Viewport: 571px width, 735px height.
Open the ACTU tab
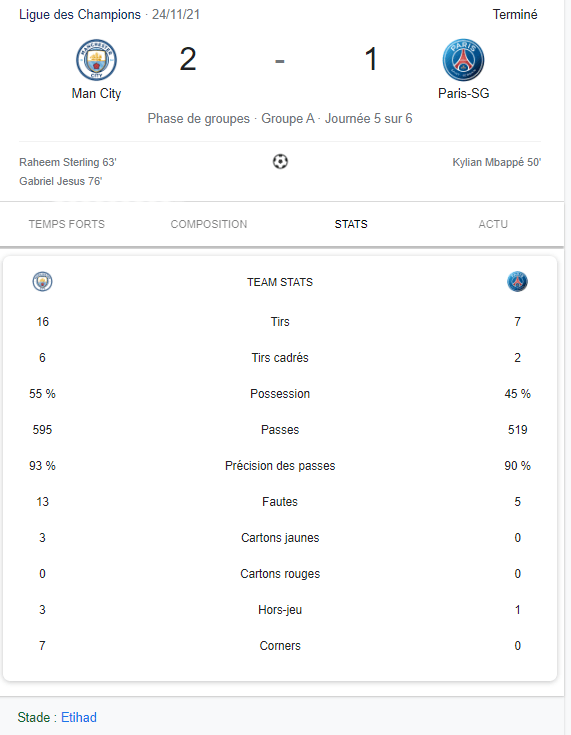[493, 224]
